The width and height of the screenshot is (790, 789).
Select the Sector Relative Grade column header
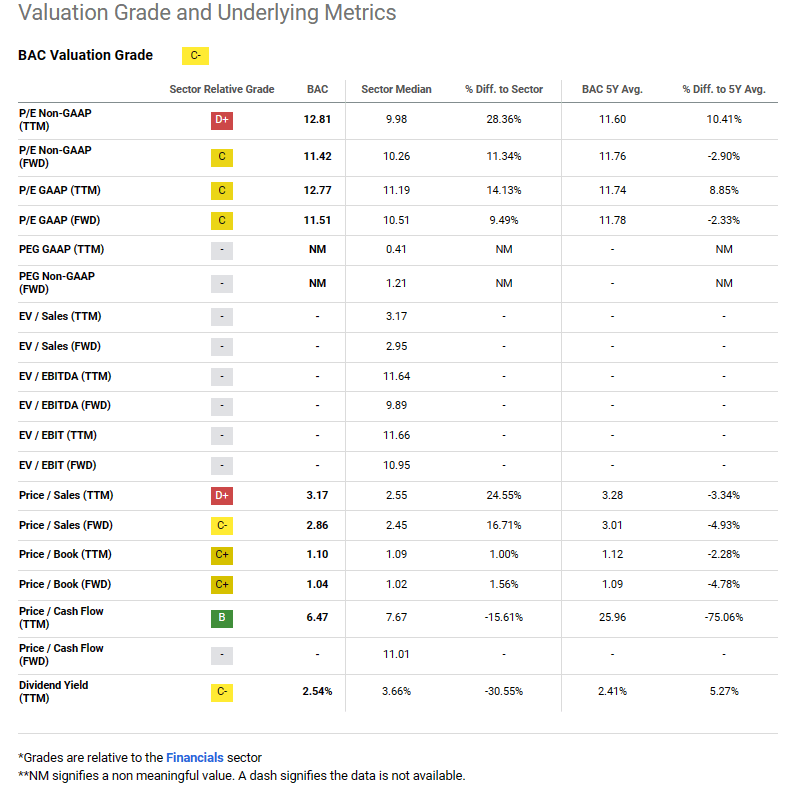pos(221,89)
